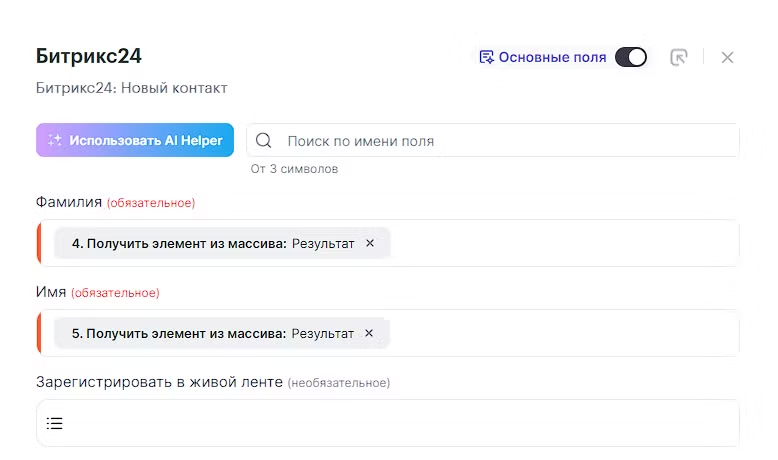Close the Битрикс24 settings panel

tap(727, 57)
